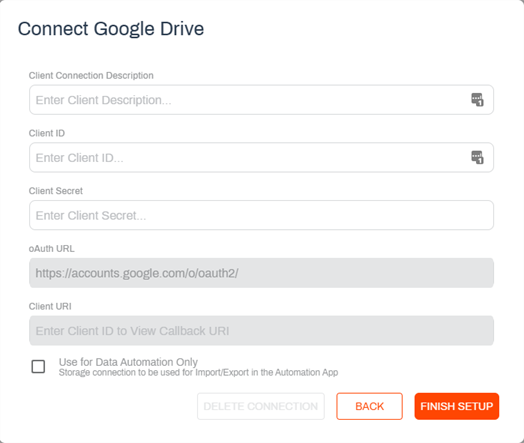
Task: Click the autofill icon in Client ID field
Action: pyautogui.click(x=477, y=157)
